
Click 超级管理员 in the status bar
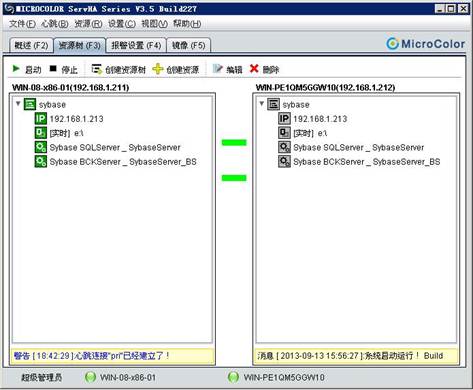pos(42,378)
